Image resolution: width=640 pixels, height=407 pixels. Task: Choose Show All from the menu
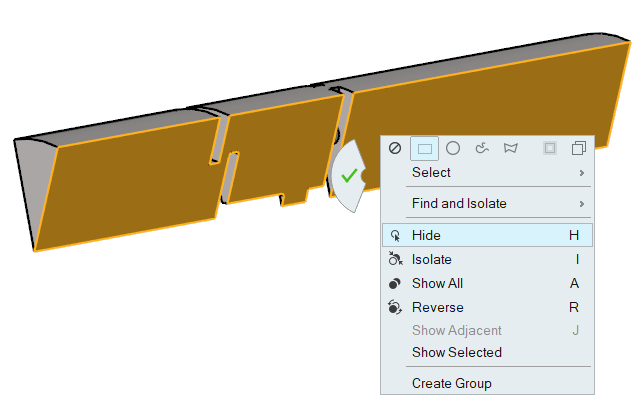(x=487, y=283)
